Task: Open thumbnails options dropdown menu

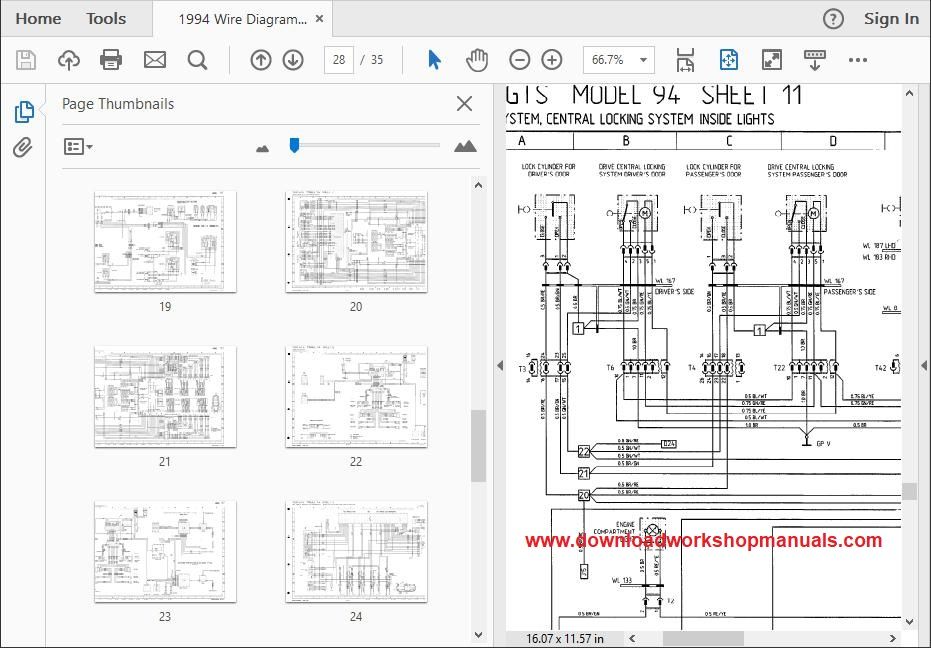Action: tap(78, 146)
